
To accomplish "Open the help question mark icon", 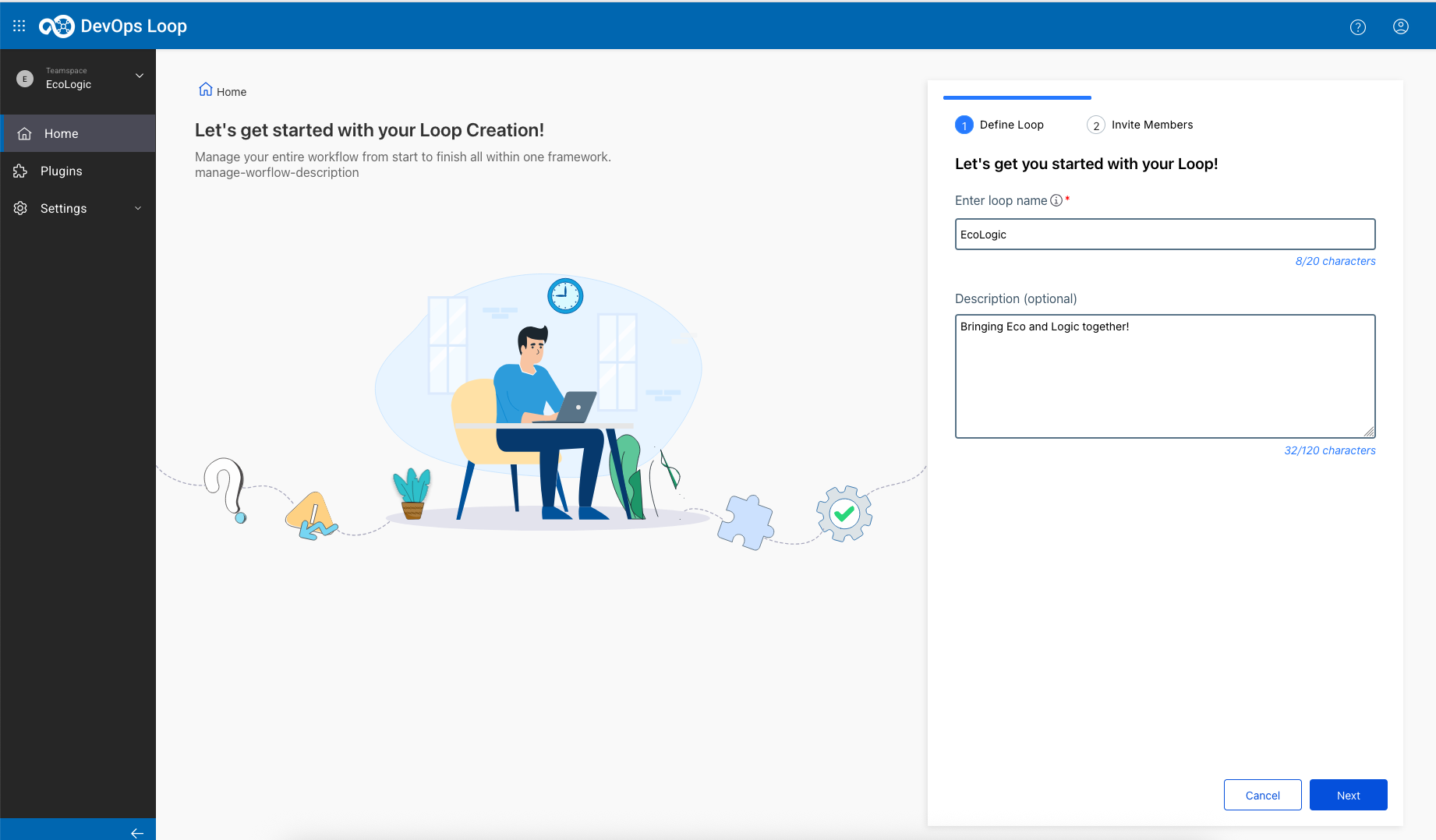I will tap(1358, 27).
